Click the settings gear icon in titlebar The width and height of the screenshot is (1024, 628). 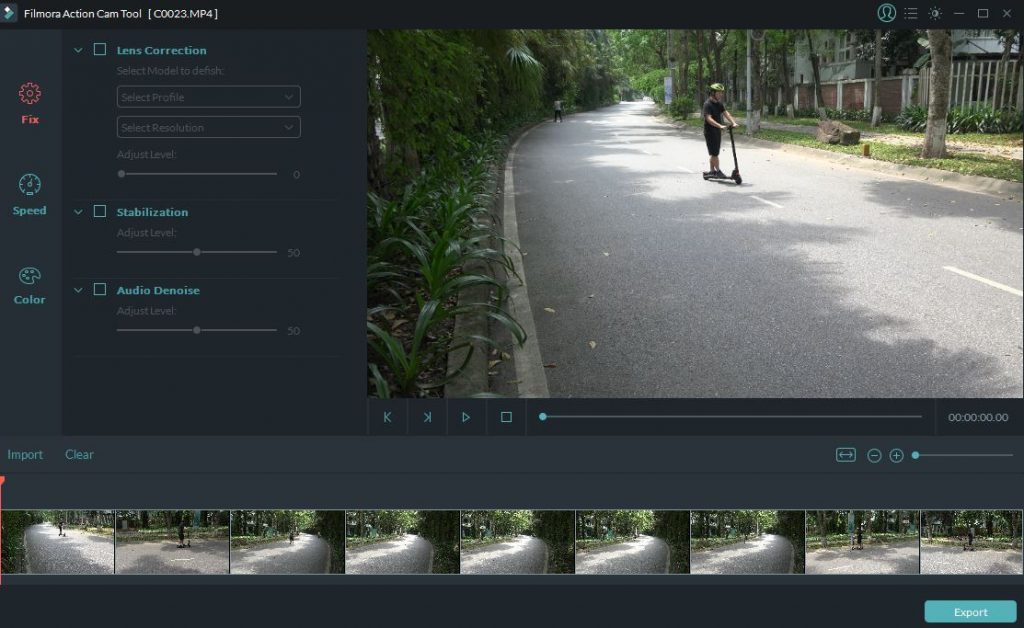click(936, 13)
